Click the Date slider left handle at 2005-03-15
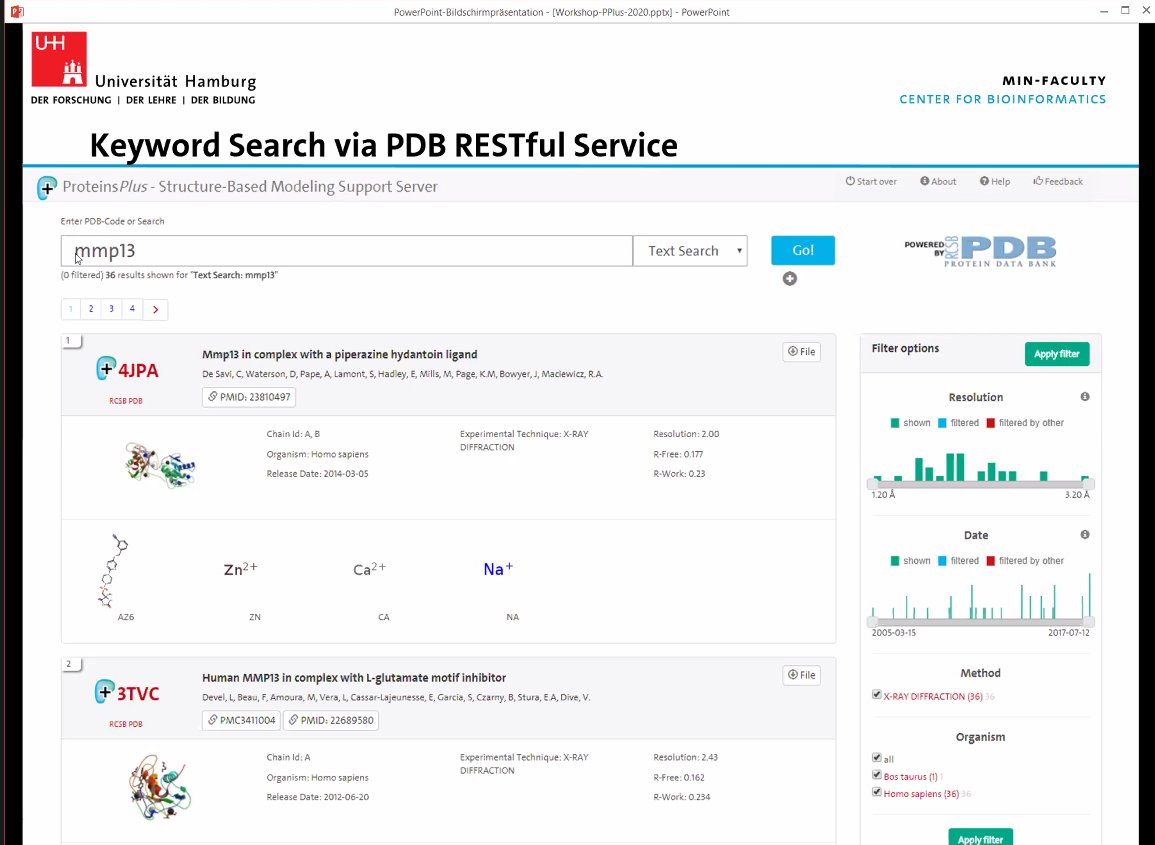1155x845 pixels. (x=872, y=622)
